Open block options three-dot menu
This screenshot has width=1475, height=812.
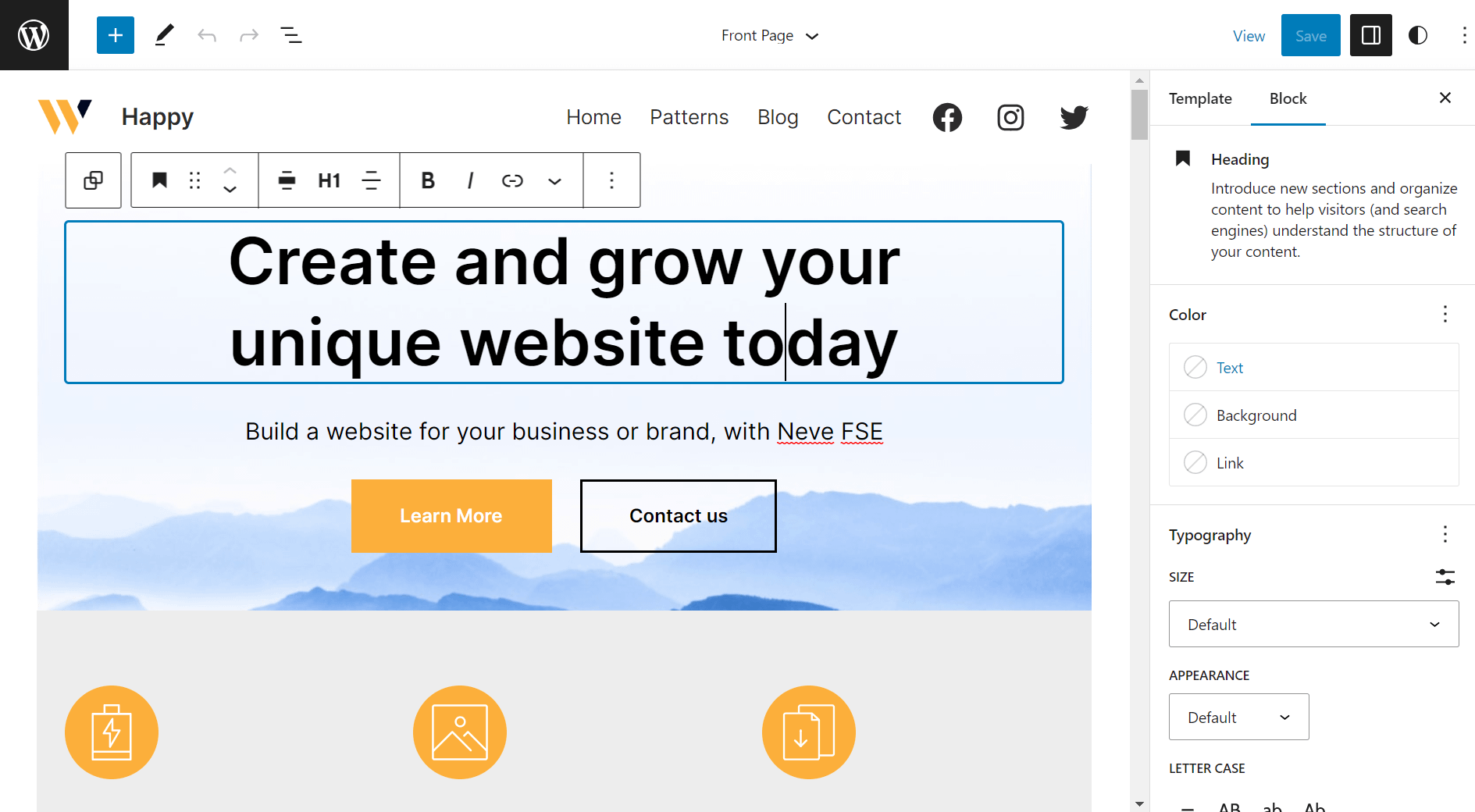pyautogui.click(x=611, y=180)
